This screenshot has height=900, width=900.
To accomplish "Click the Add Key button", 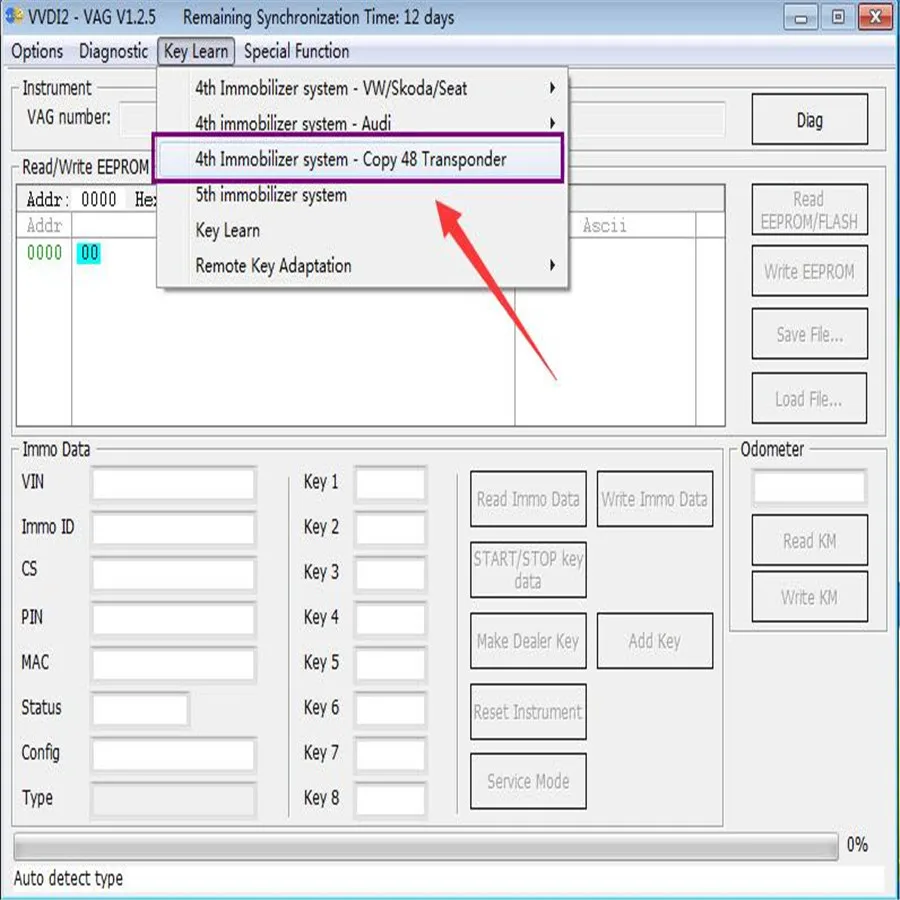I will (x=655, y=641).
